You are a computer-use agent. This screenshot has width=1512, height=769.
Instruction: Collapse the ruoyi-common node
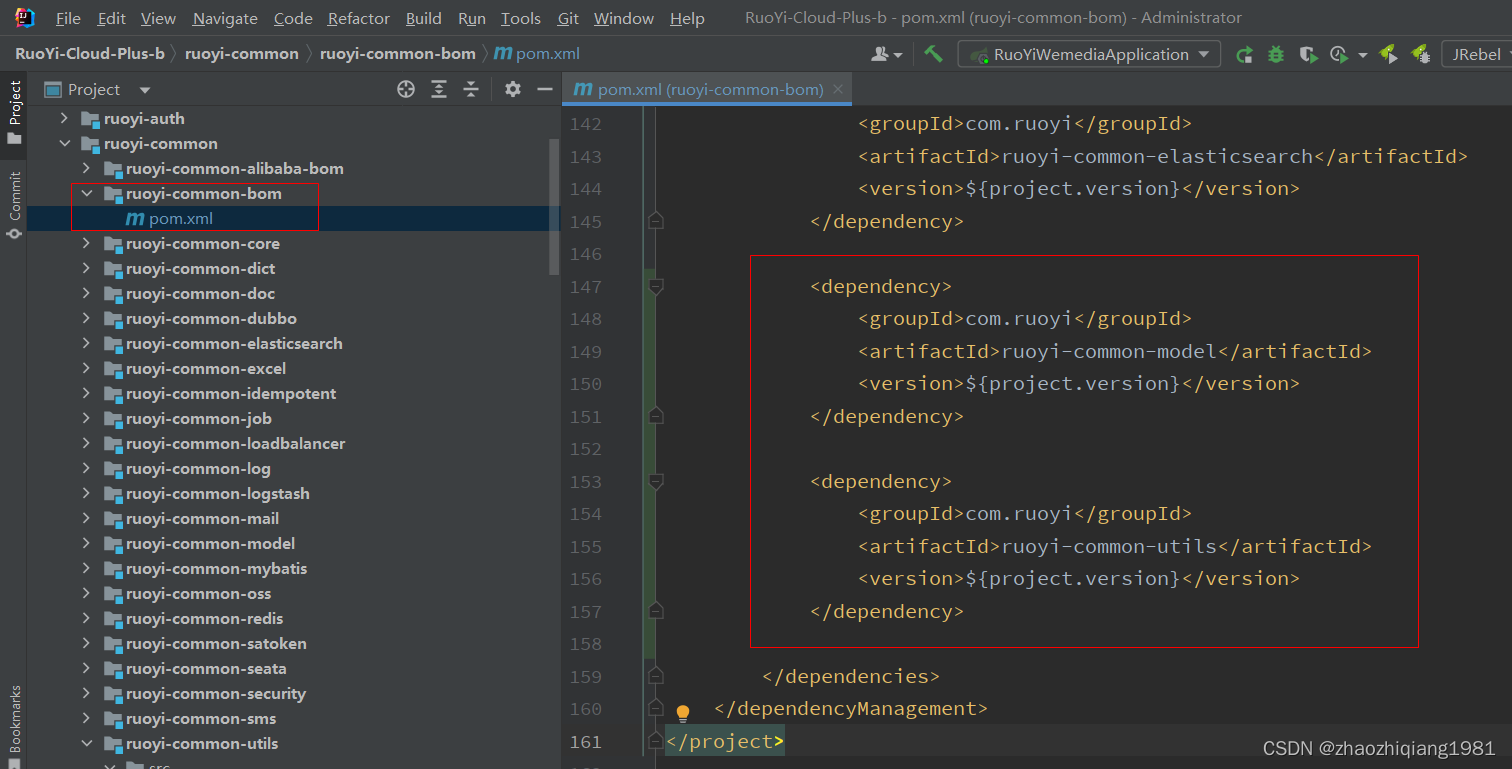pos(65,143)
